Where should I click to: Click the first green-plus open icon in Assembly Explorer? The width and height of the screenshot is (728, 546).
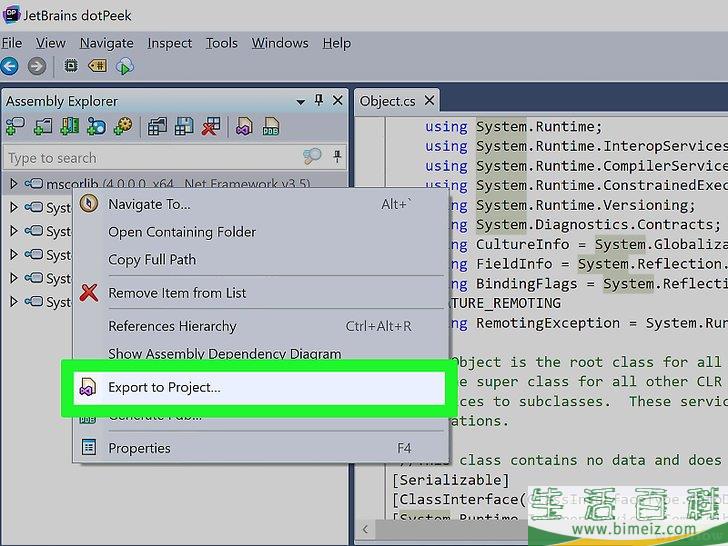pyautogui.click(x=15, y=126)
